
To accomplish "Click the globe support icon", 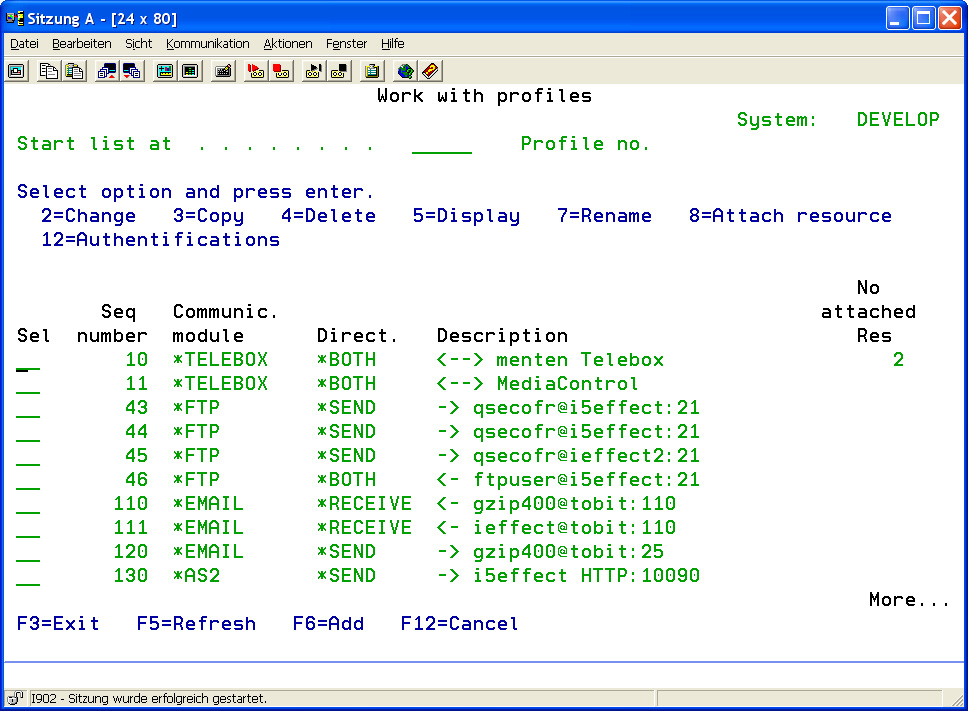I will click(x=405, y=71).
